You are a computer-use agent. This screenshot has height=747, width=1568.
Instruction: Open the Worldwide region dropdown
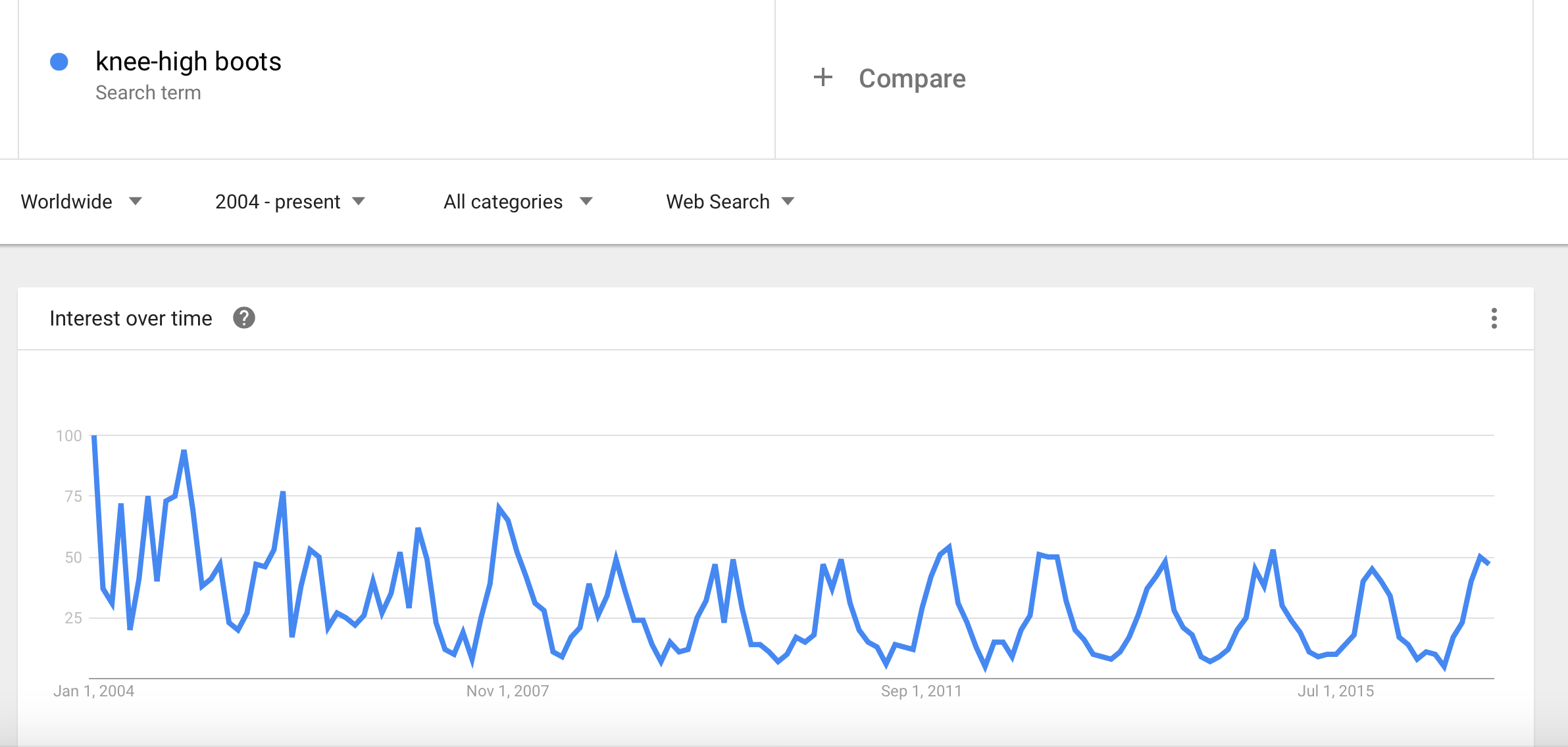pos(81,201)
